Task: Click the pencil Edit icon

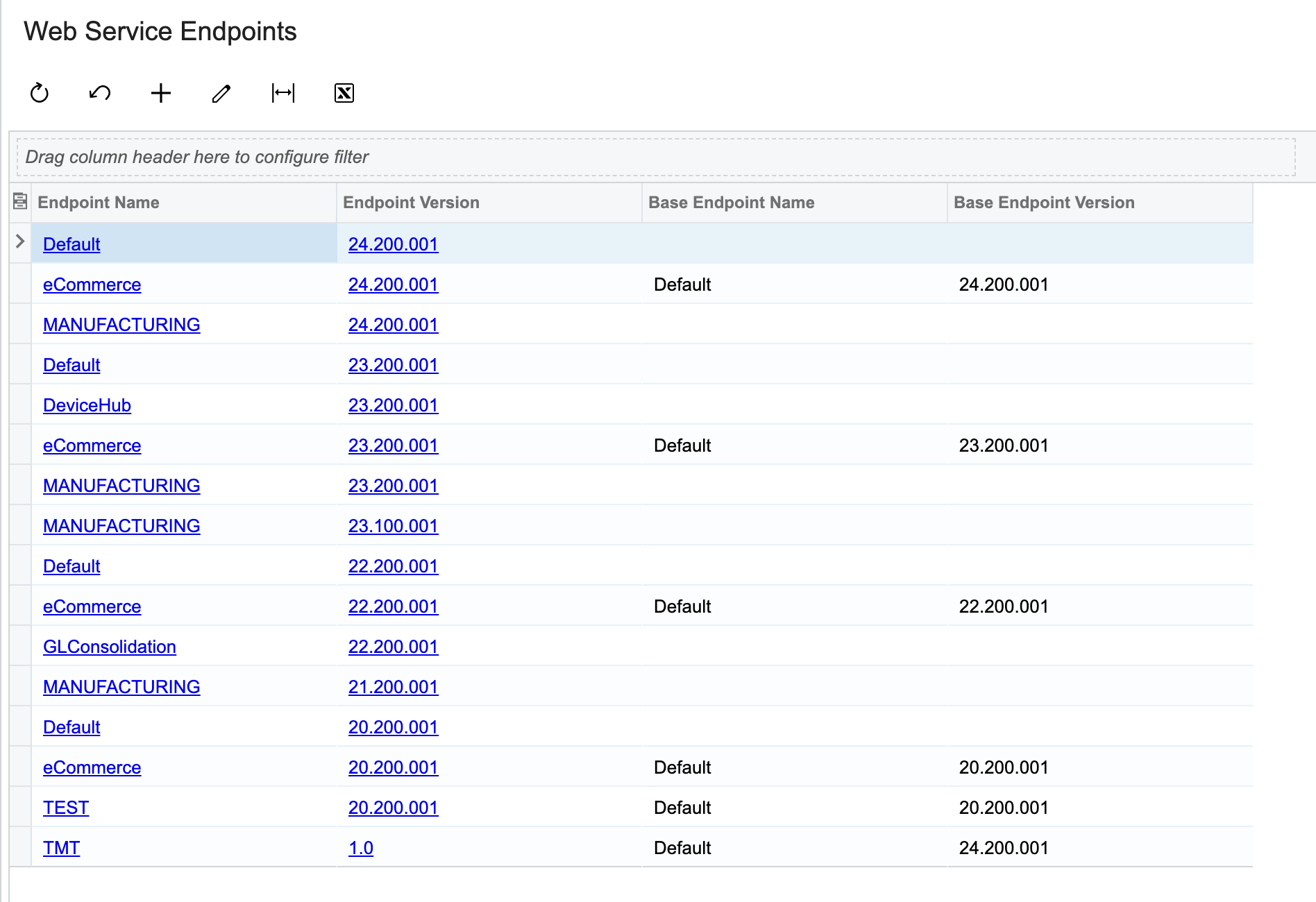Action: tap(221, 92)
